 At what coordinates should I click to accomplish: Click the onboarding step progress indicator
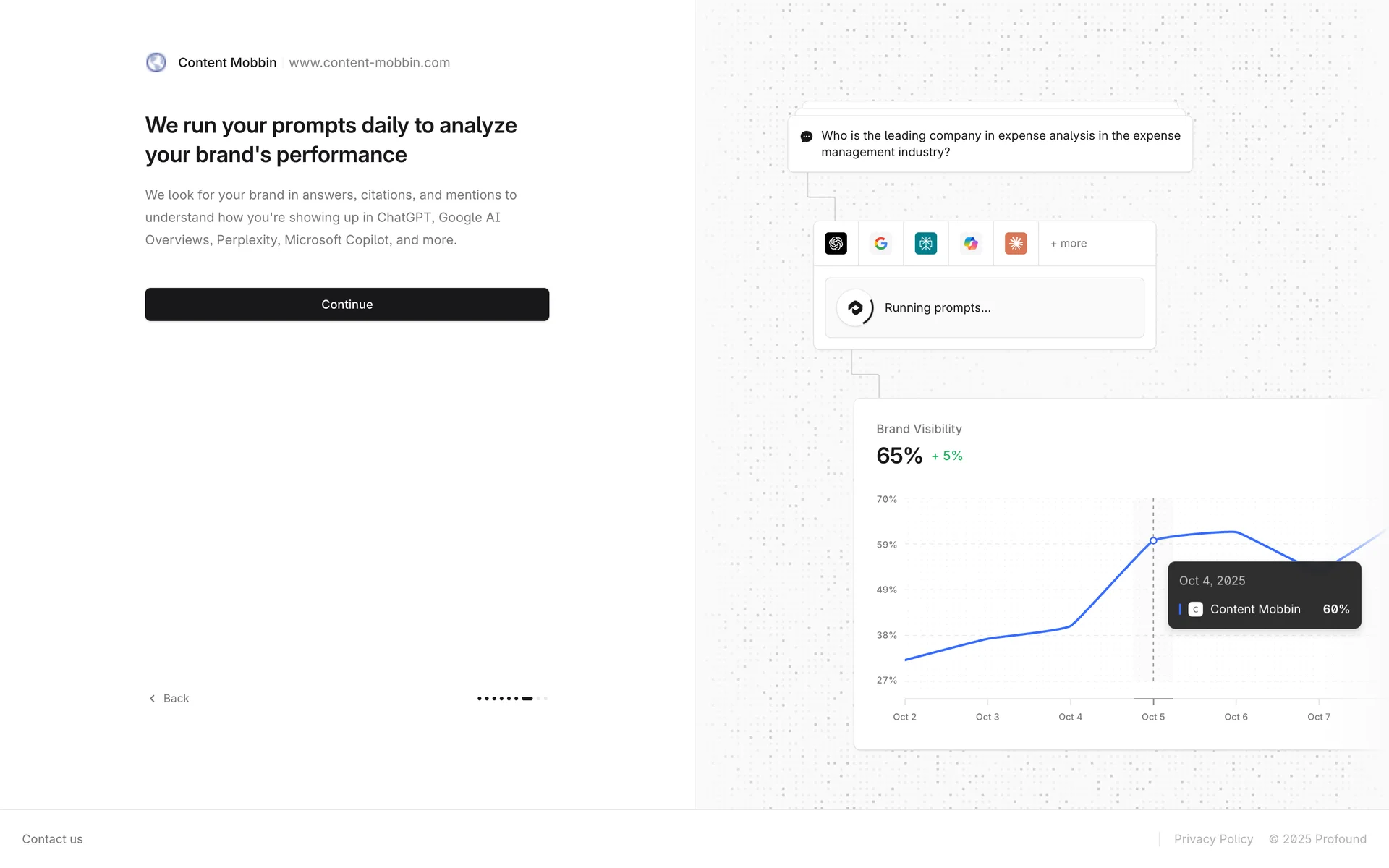tap(512, 698)
